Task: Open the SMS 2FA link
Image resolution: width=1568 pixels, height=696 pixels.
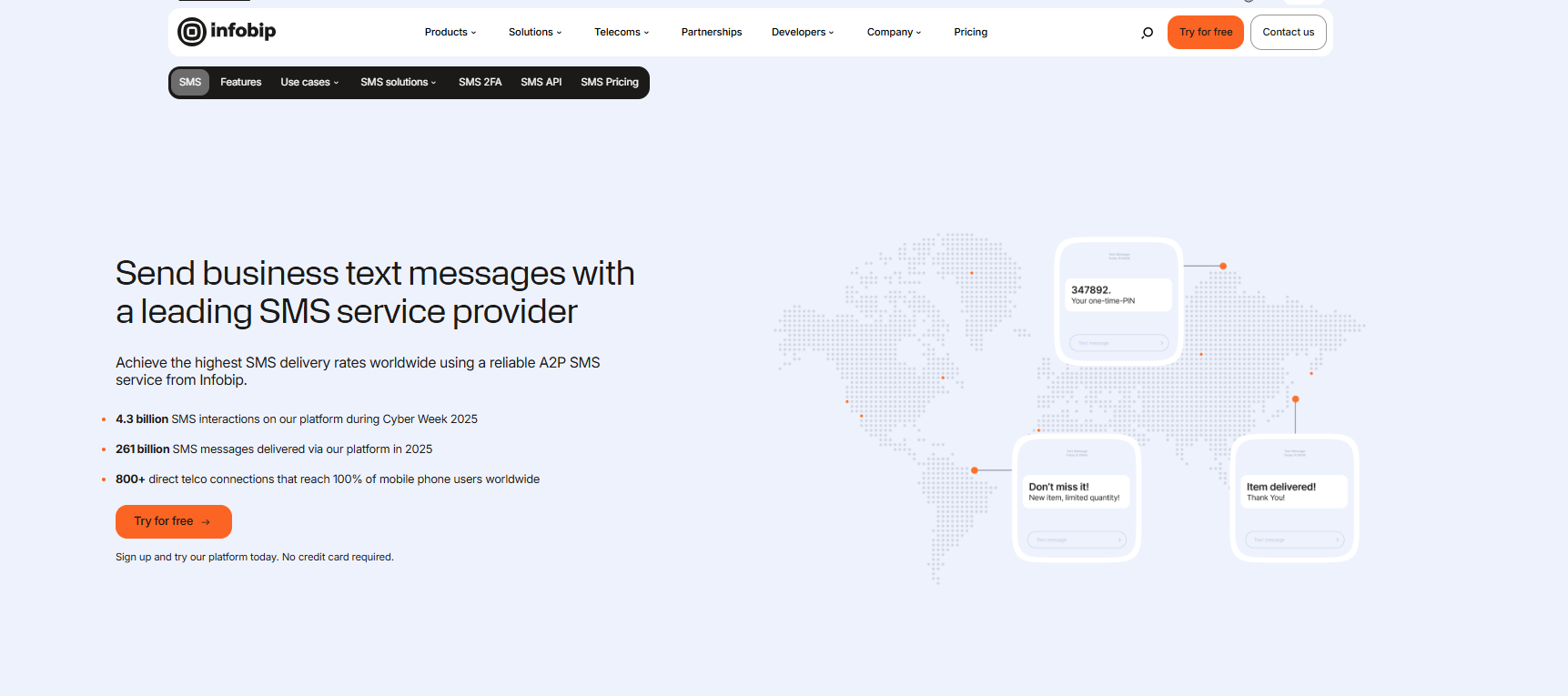Action: 480,82
